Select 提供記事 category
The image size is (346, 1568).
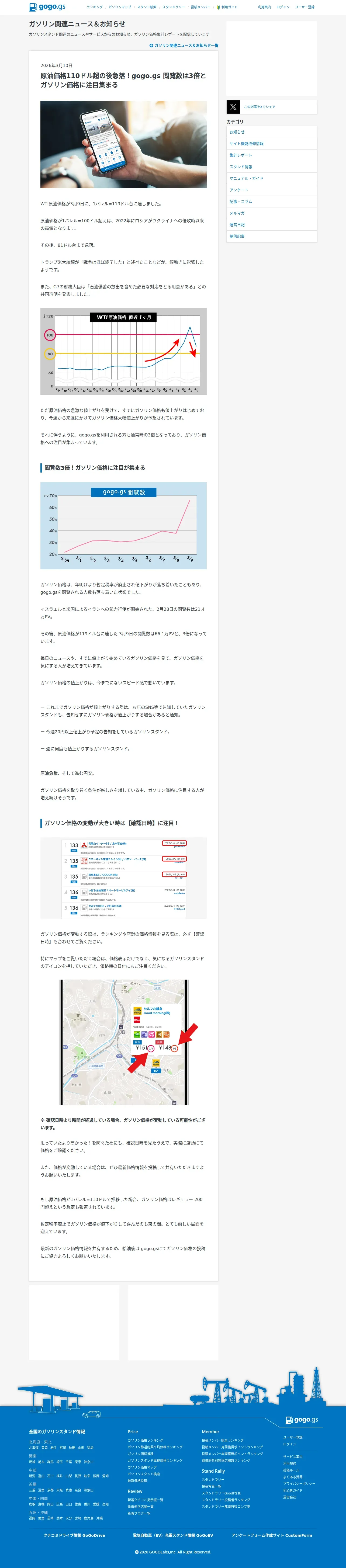(272, 236)
